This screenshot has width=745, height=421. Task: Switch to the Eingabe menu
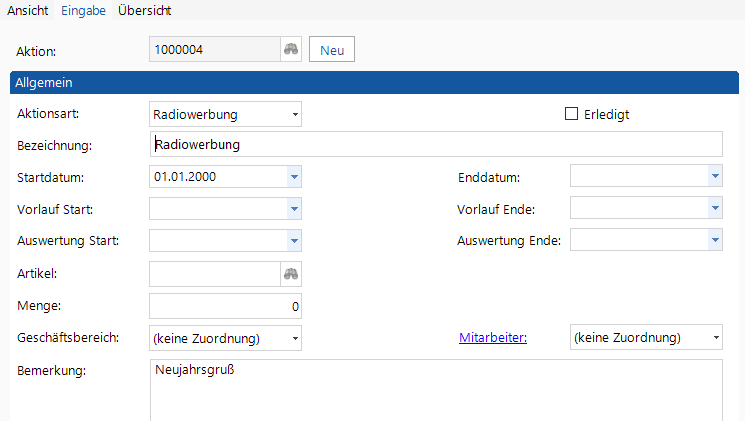pos(82,10)
